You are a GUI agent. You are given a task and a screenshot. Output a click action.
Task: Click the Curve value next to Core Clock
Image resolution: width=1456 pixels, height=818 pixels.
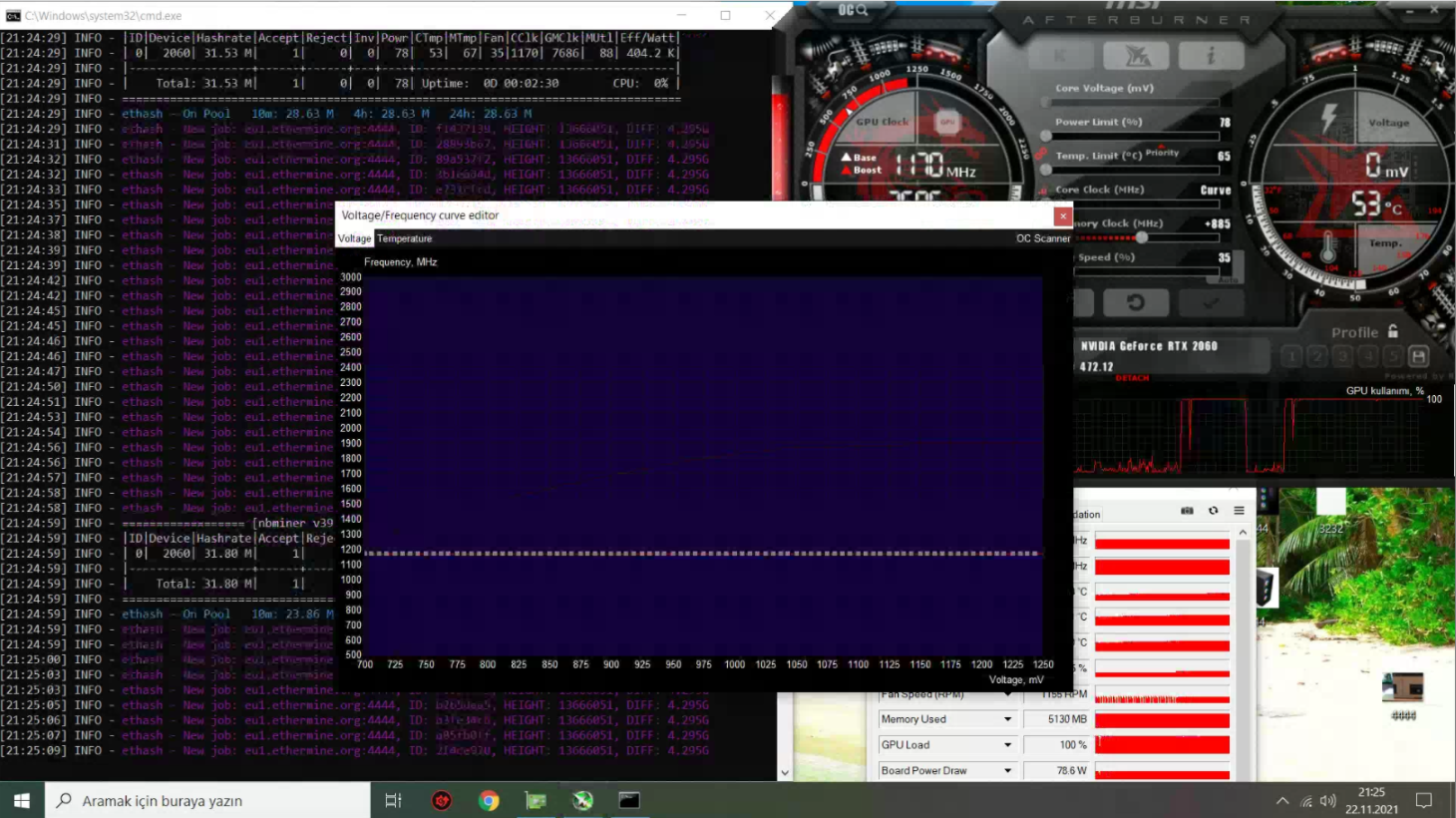coord(1216,190)
